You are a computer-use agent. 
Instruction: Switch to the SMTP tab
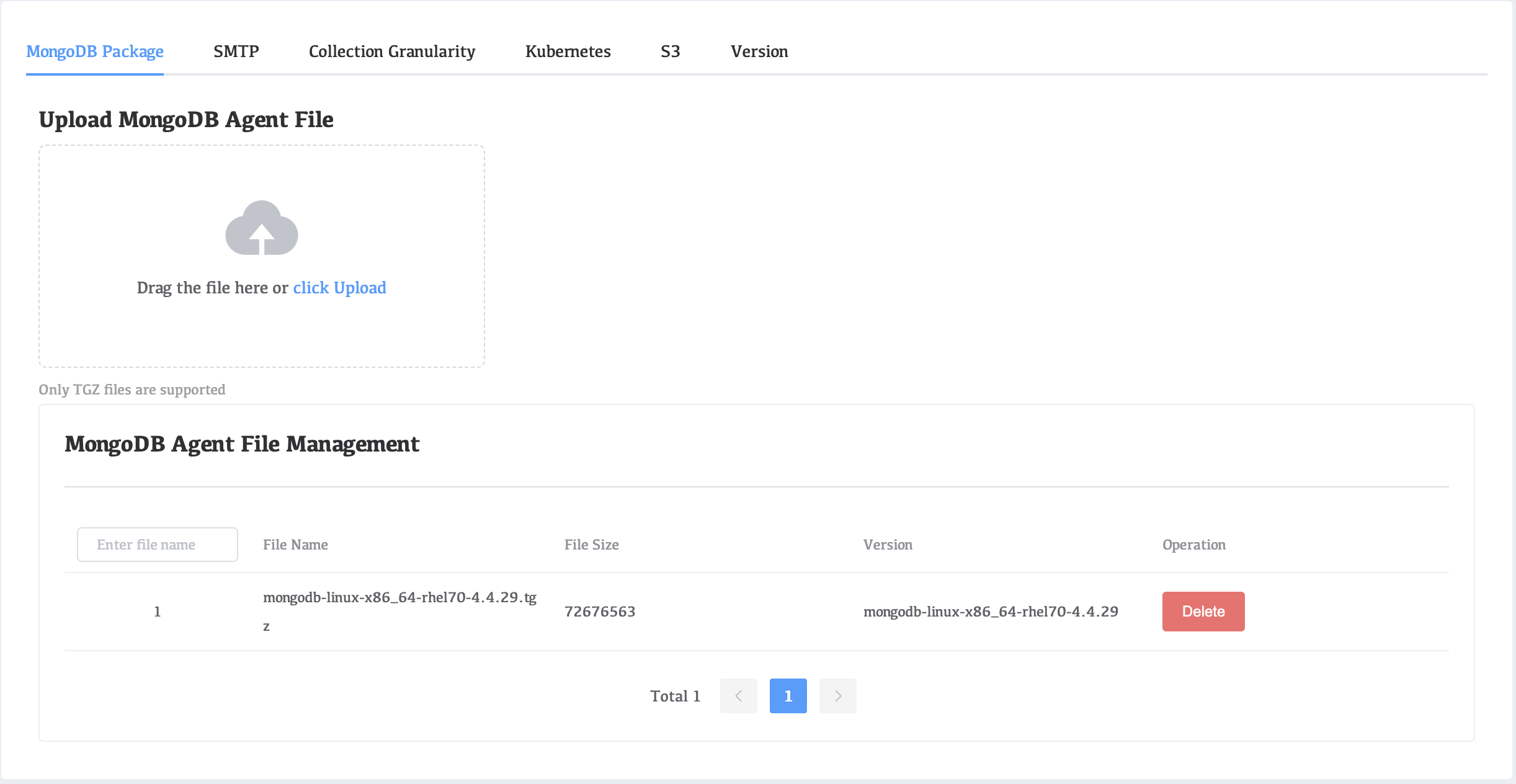click(x=236, y=52)
